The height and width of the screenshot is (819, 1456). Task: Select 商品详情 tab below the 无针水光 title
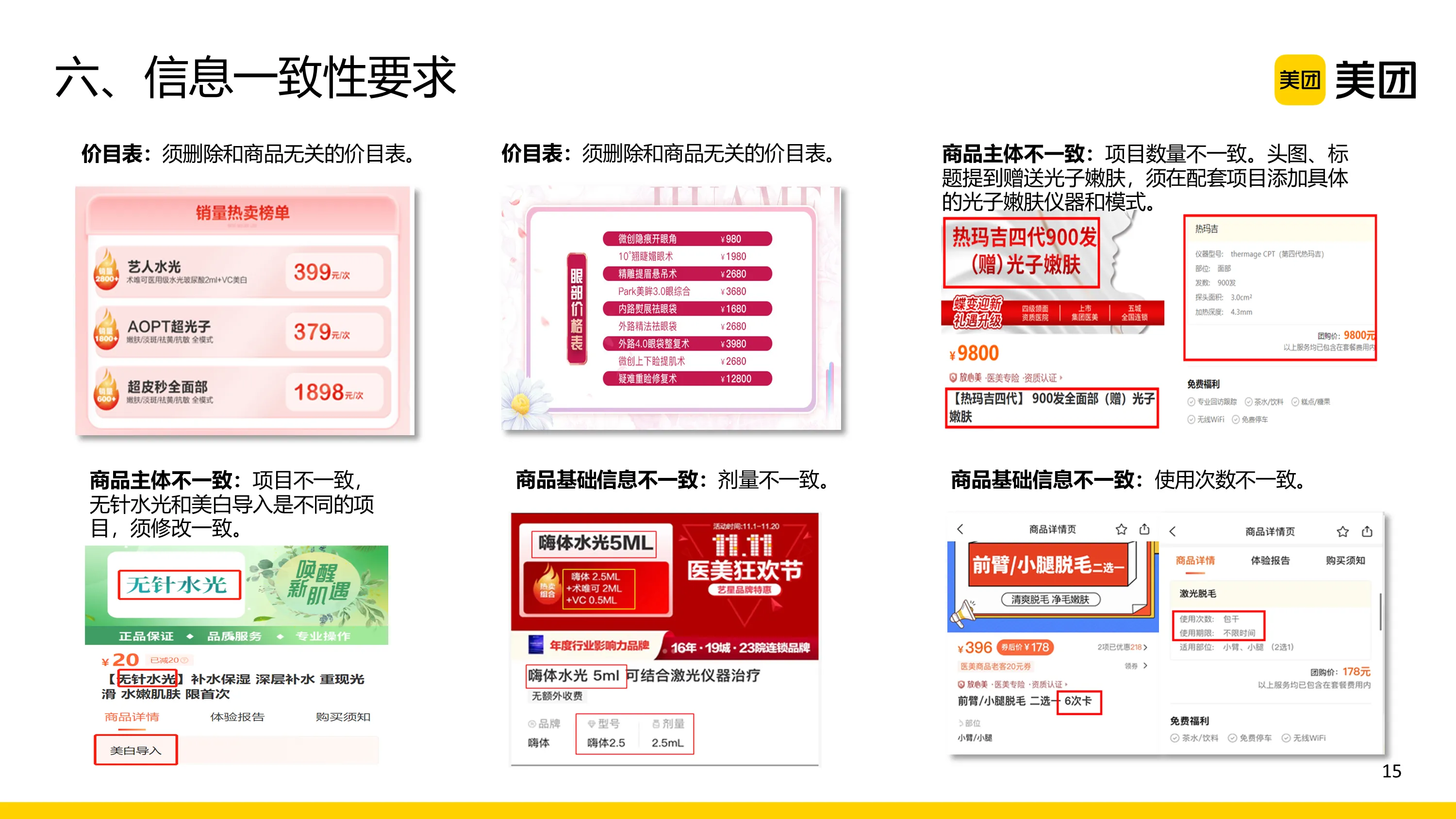coord(132,717)
